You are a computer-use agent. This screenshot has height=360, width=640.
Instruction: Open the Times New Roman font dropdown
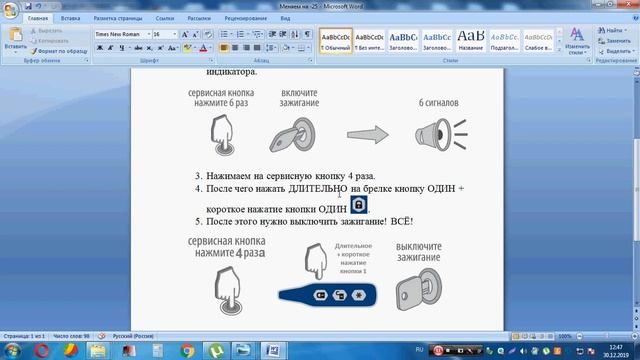click(x=149, y=34)
